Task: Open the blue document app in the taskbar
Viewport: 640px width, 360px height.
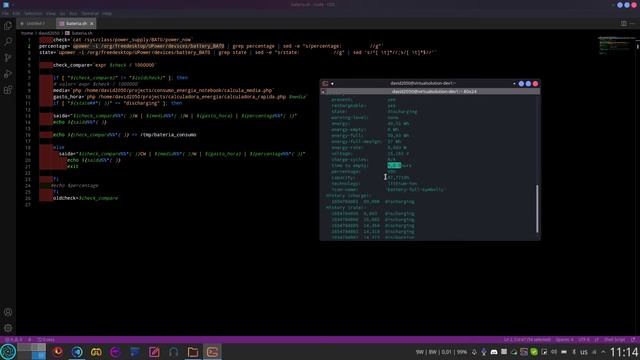Action: coord(135,352)
